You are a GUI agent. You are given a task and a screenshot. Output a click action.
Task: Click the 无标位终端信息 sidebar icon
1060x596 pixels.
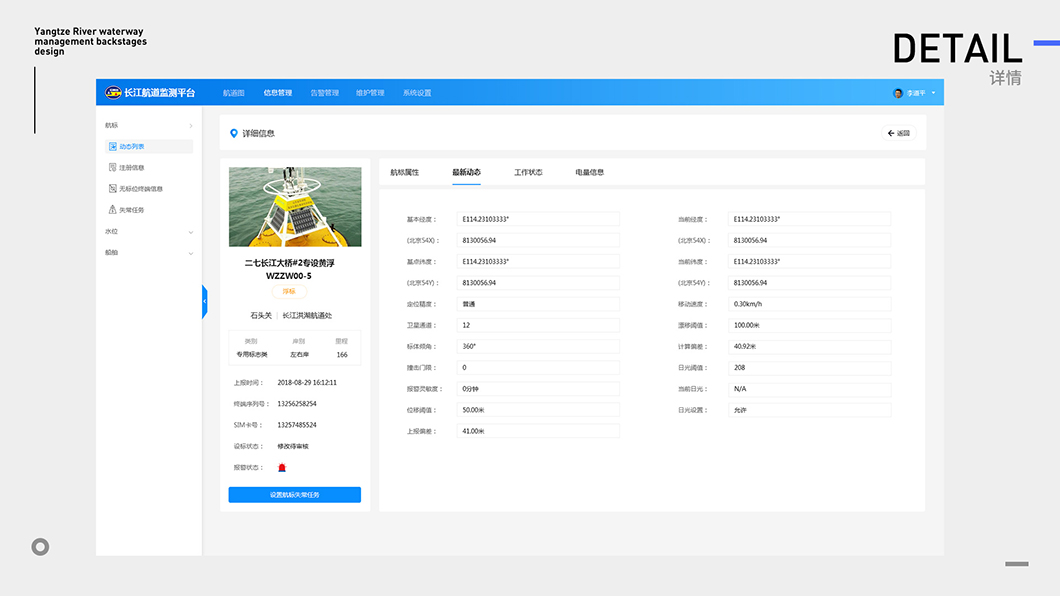[x=113, y=189]
